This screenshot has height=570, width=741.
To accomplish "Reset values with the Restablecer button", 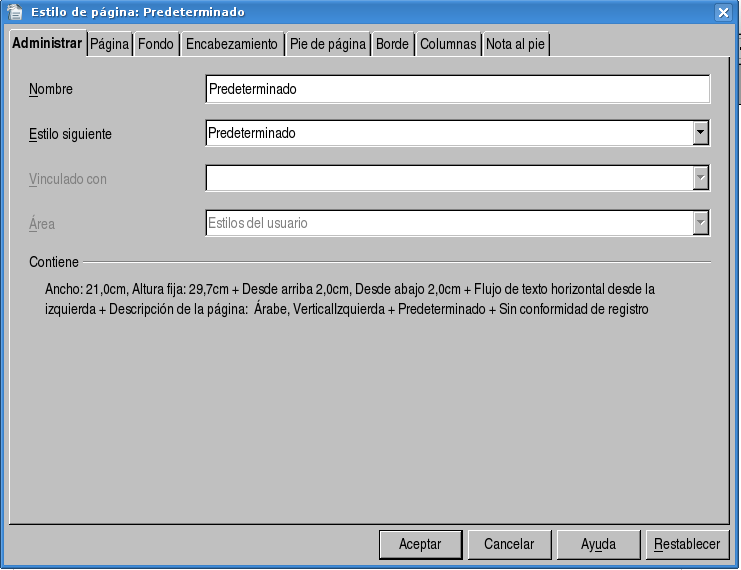I will (x=687, y=545).
